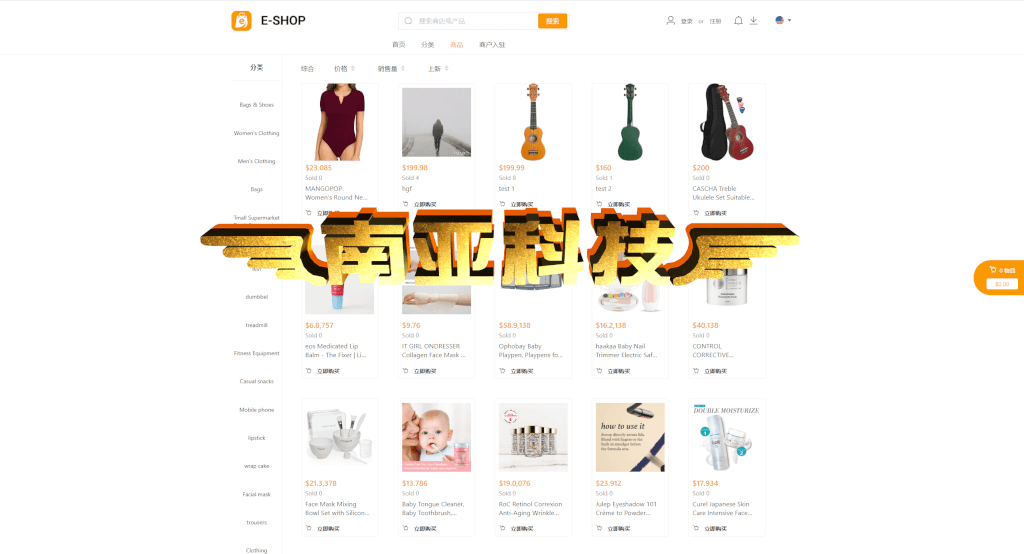Toggle the 销售量 sales volume sort arrows
The width and height of the screenshot is (1024, 554).
pyautogui.click(x=403, y=69)
